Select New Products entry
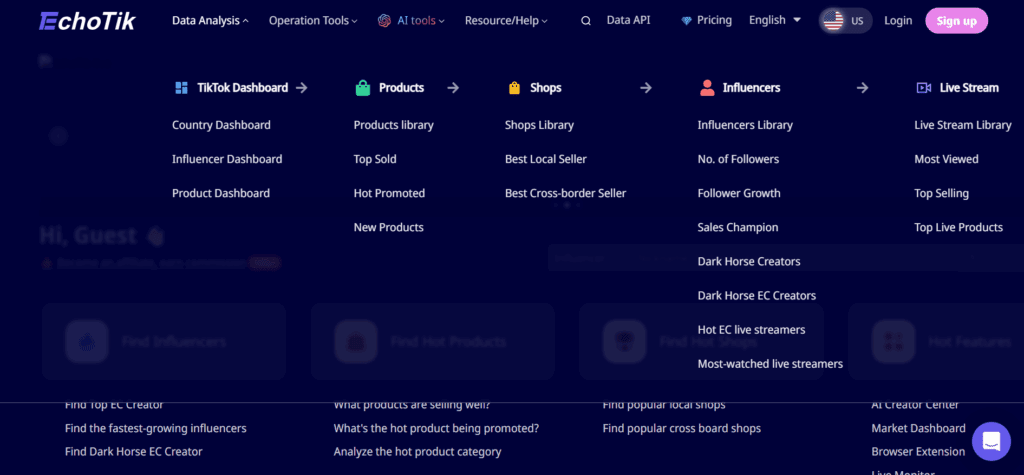The image size is (1024, 475). point(389,227)
